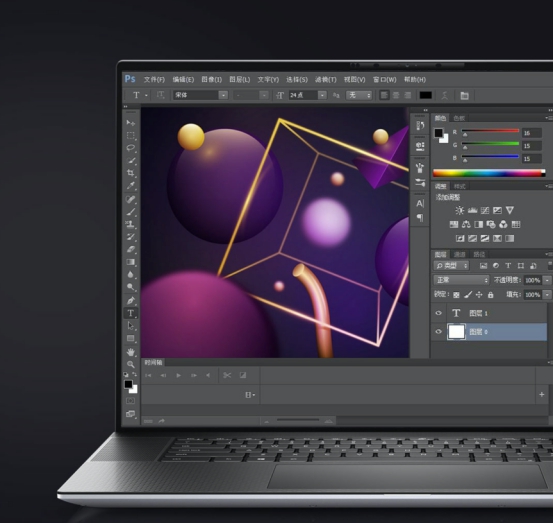The height and width of the screenshot is (523, 554).
Task: Open the font family dropdown 宋体
Action: 200,95
